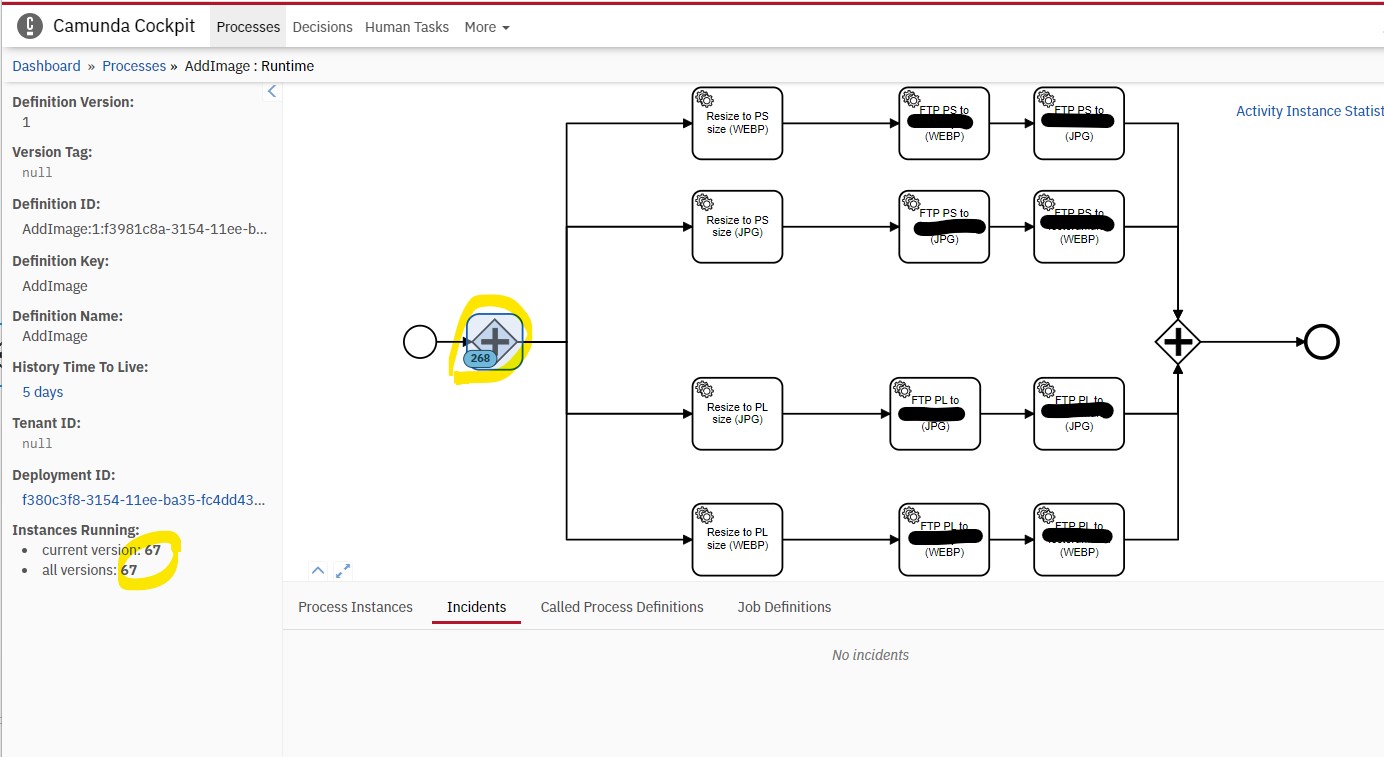Click the Definition Name value AddImage
The height and width of the screenshot is (757, 1384).
click(55, 336)
